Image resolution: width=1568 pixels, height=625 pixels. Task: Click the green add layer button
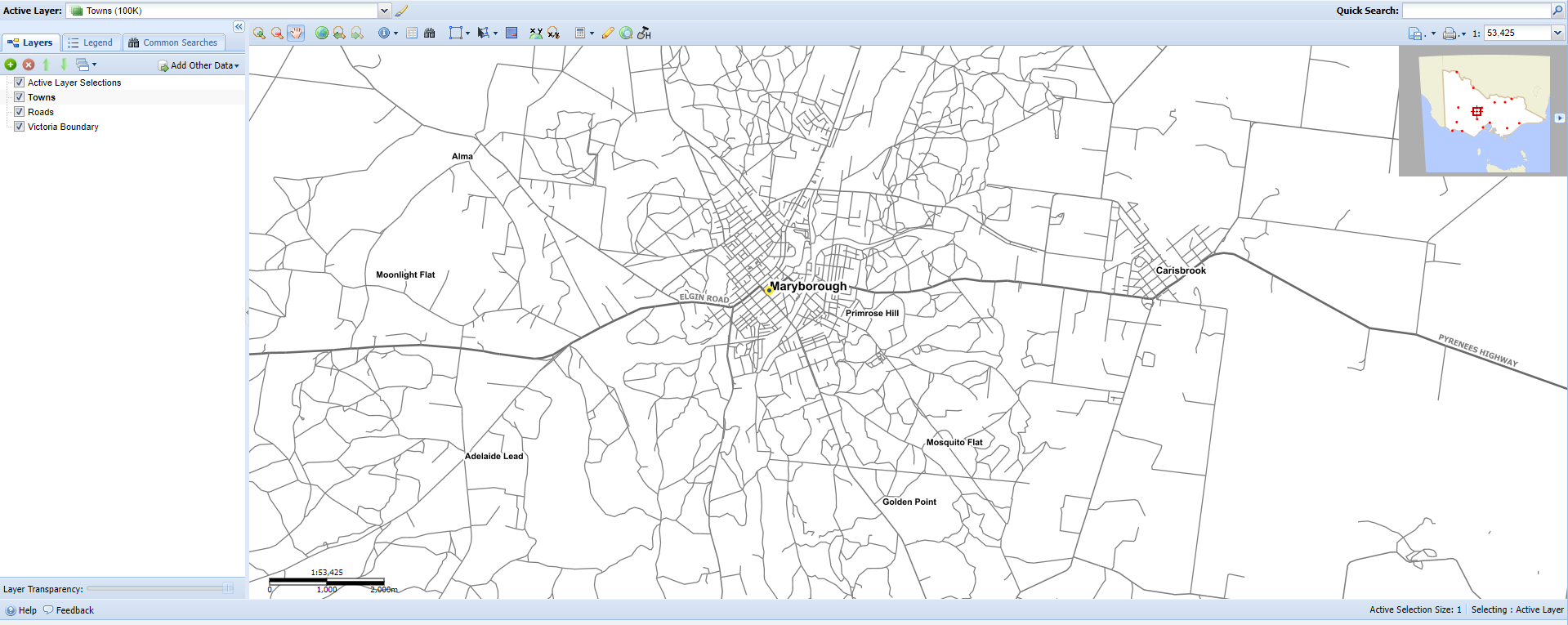click(x=11, y=65)
